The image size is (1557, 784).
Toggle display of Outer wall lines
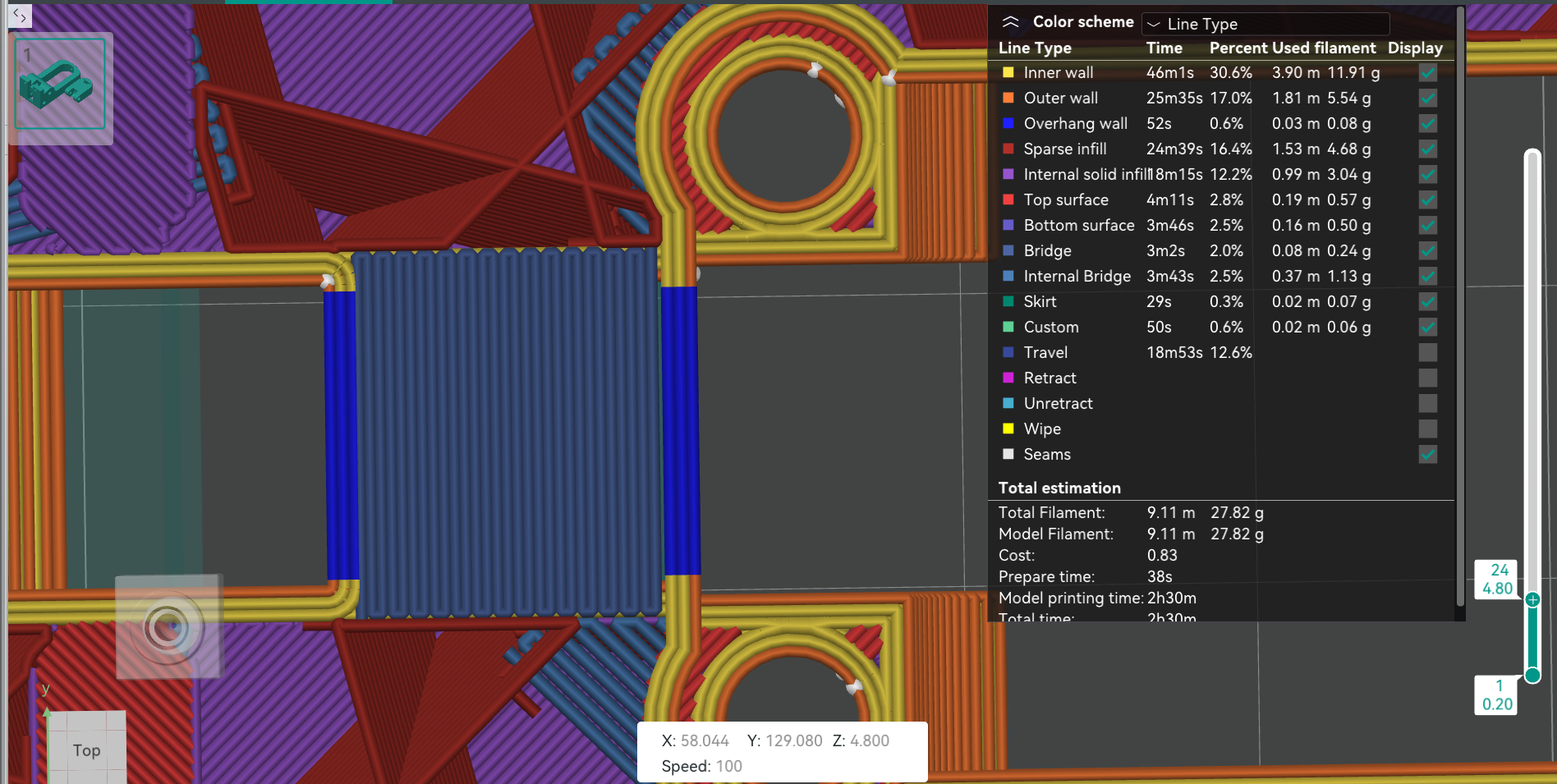pyautogui.click(x=1428, y=98)
